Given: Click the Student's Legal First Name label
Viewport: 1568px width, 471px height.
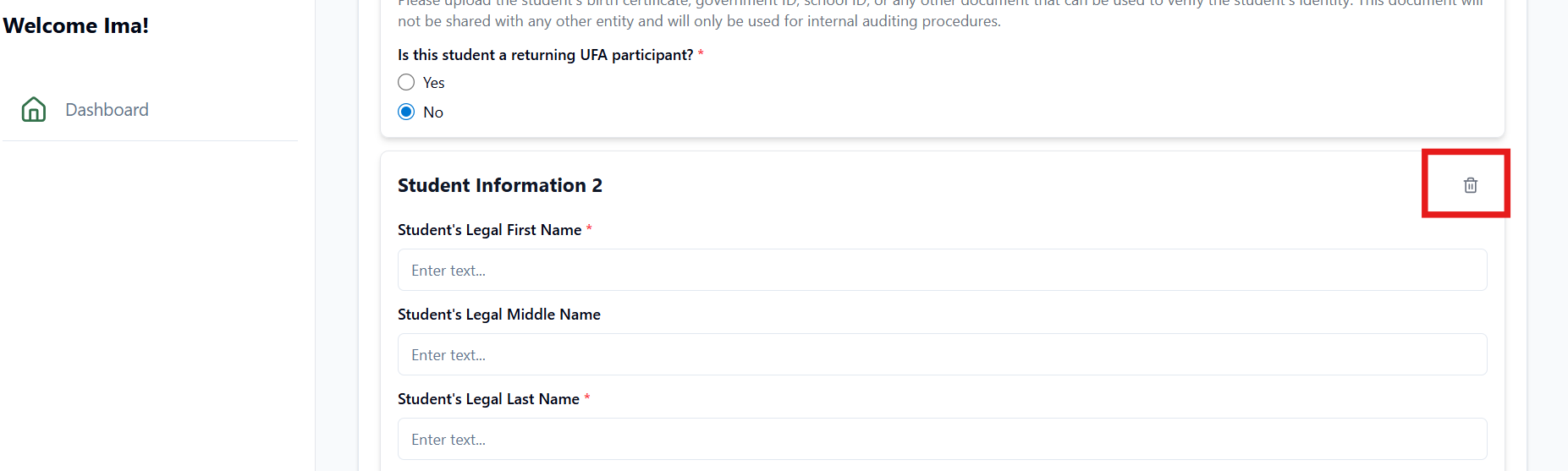Looking at the screenshot, I should (x=490, y=230).
